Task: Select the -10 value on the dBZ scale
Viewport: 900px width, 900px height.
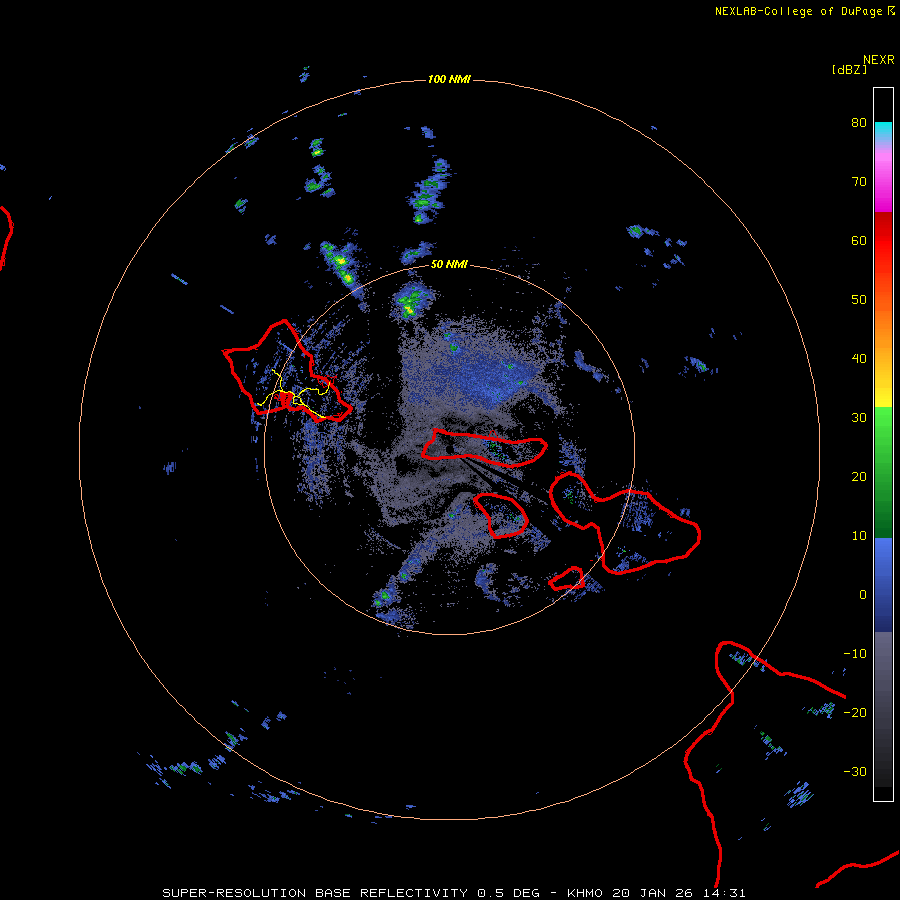Action: coord(855,654)
